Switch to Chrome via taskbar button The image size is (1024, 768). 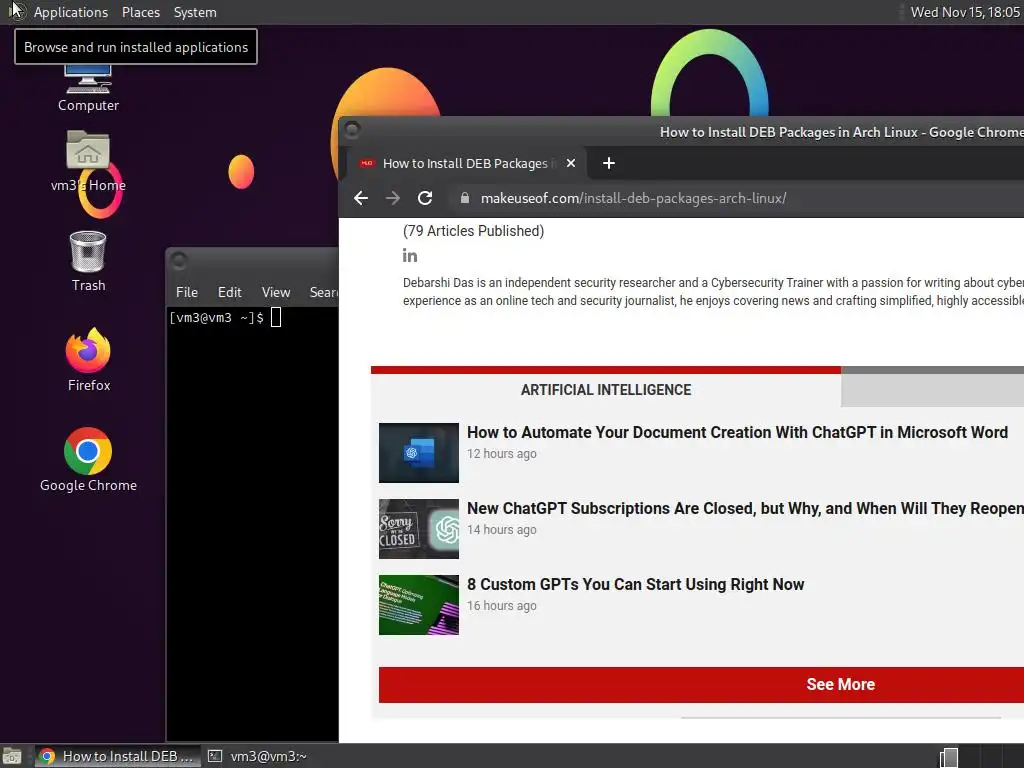point(117,756)
